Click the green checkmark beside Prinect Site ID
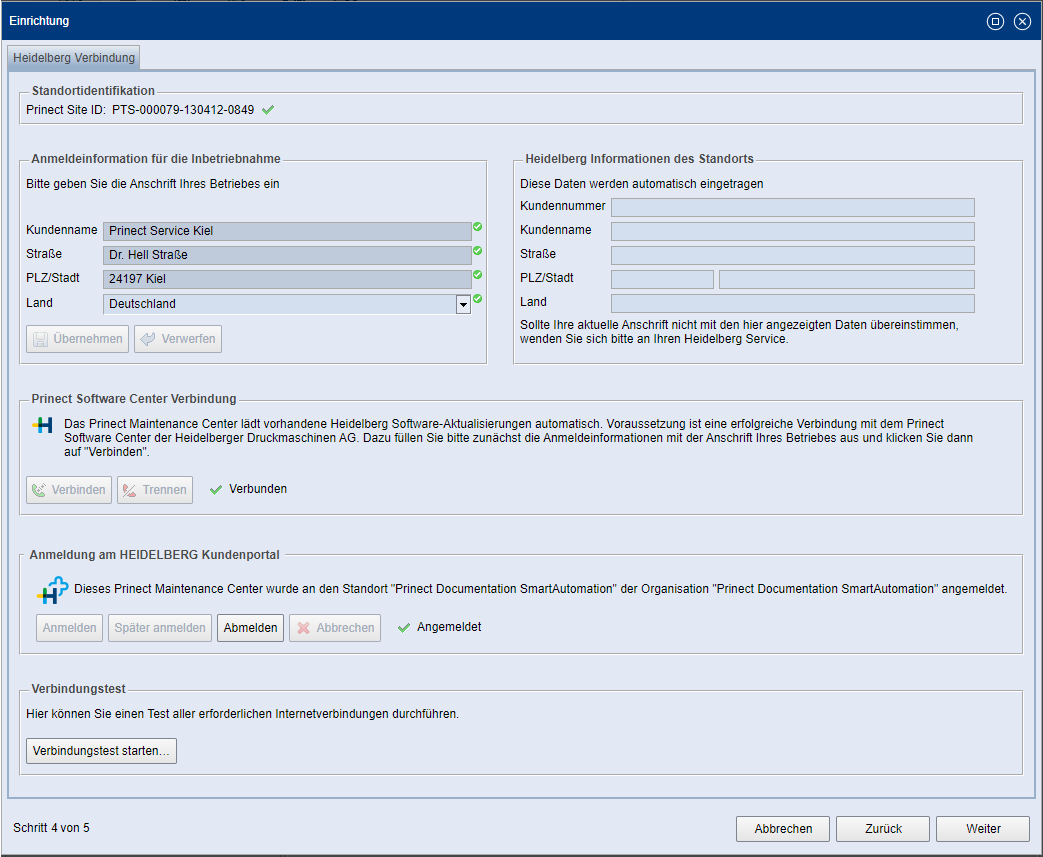The width and height of the screenshot is (1043, 857). point(268,110)
